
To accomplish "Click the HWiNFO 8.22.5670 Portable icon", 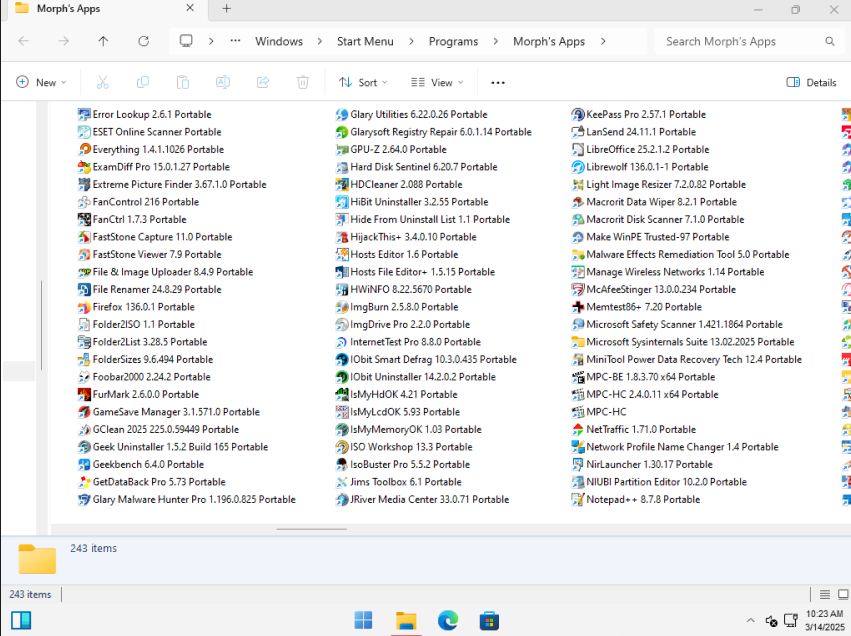I will pyautogui.click(x=342, y=290).
